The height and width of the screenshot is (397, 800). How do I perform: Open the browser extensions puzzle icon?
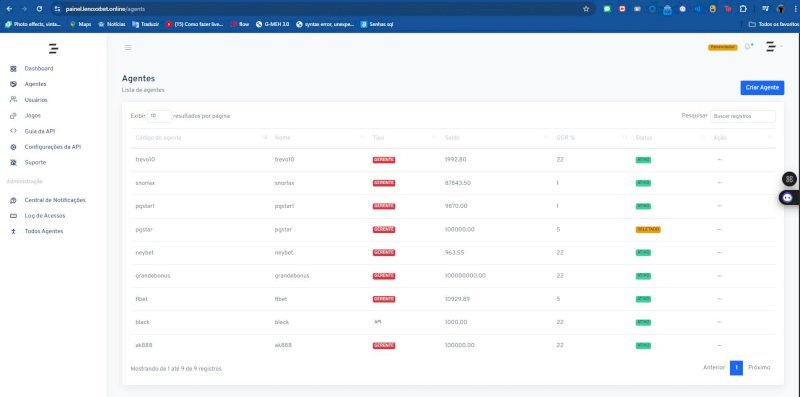[743, 9]
